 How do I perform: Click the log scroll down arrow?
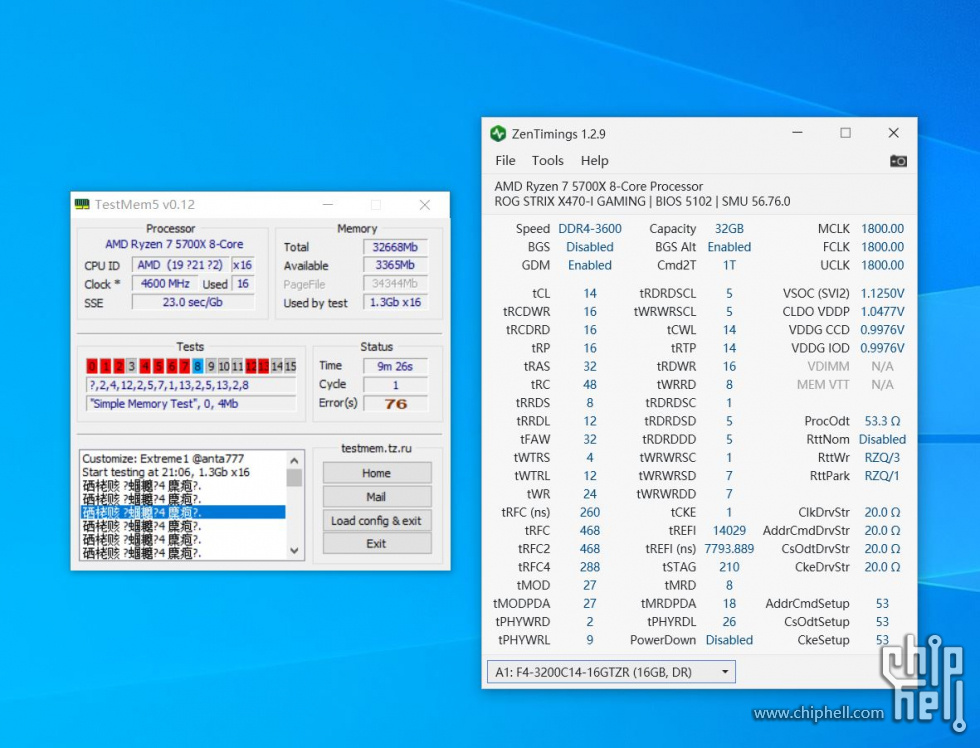(294, 551)
